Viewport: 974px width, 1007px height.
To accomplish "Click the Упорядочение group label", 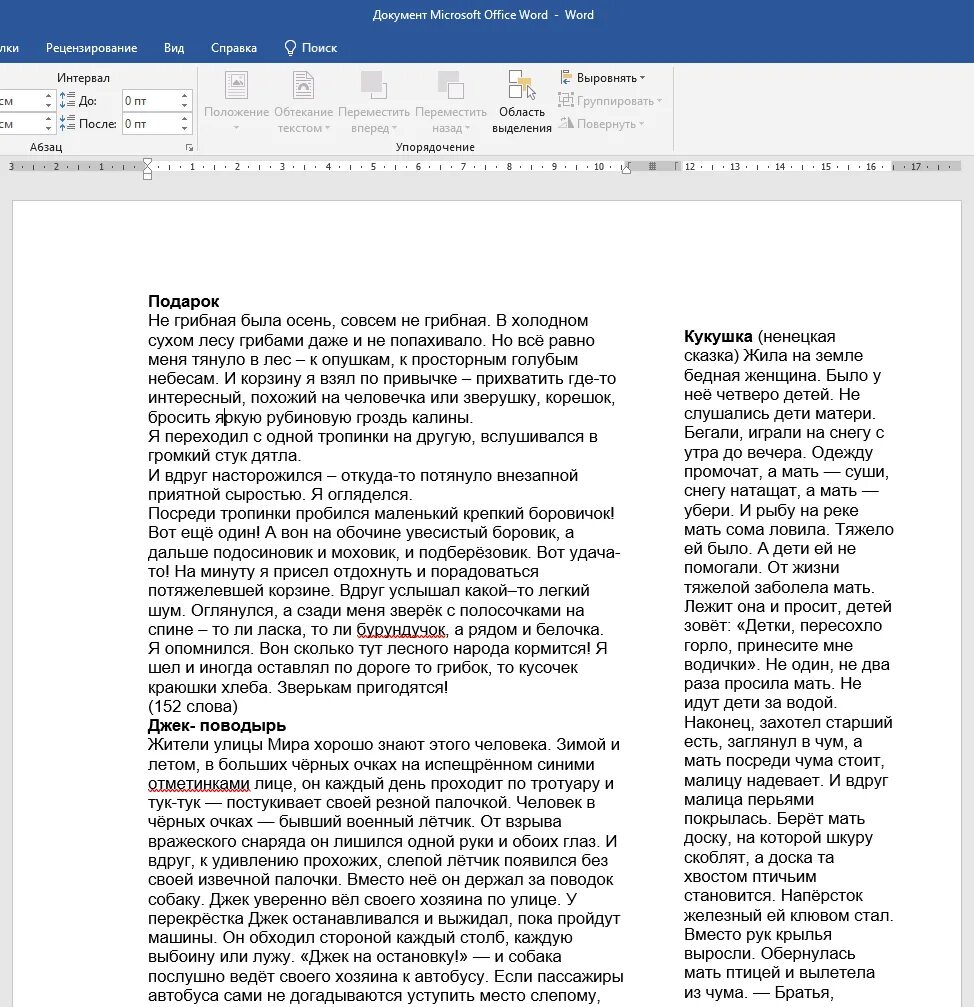I will tap(435, 147).
